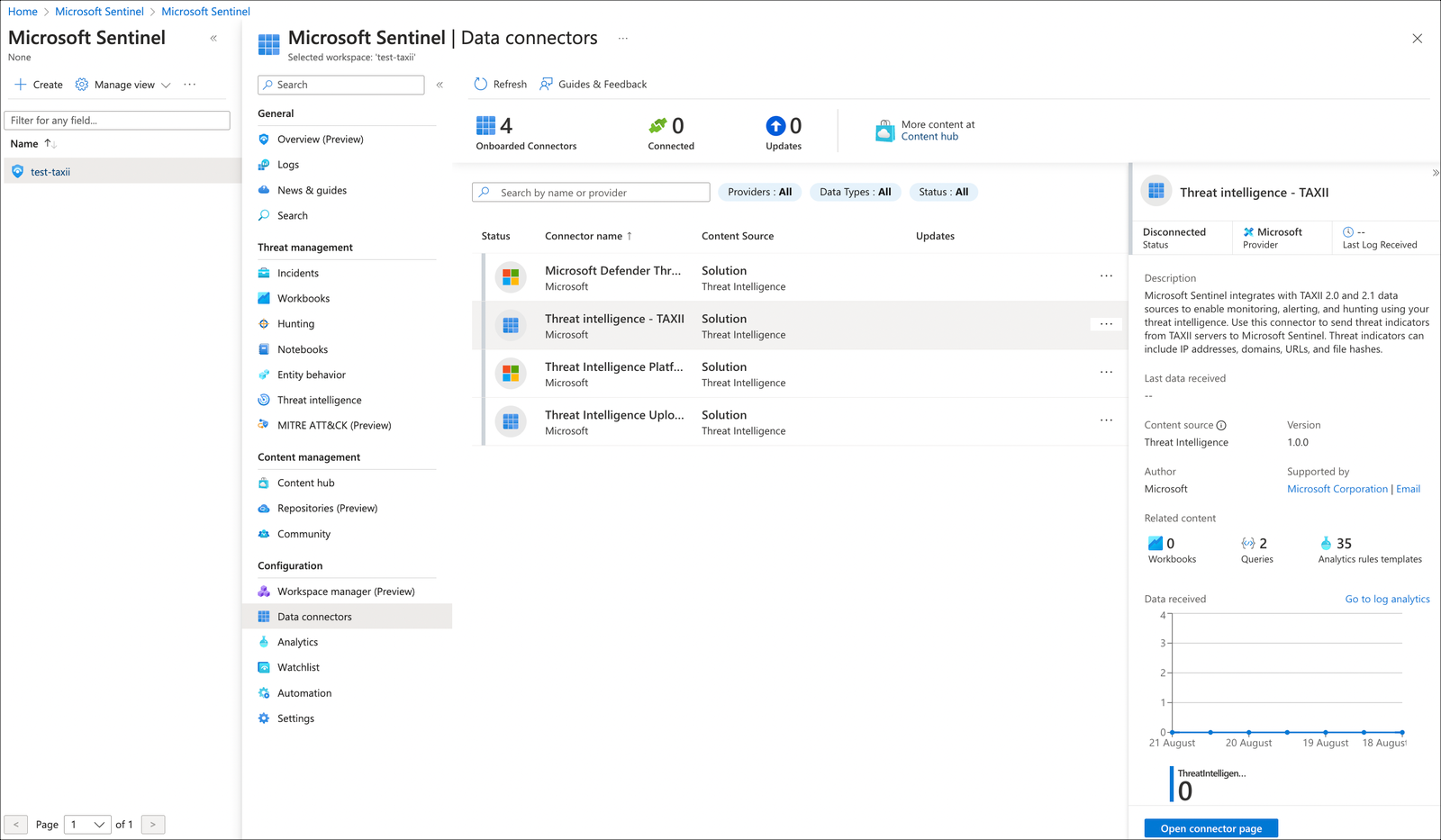Open Watchlist icon
The width and height of the screenshot is (1441, 840).
(x=264, y=667)
